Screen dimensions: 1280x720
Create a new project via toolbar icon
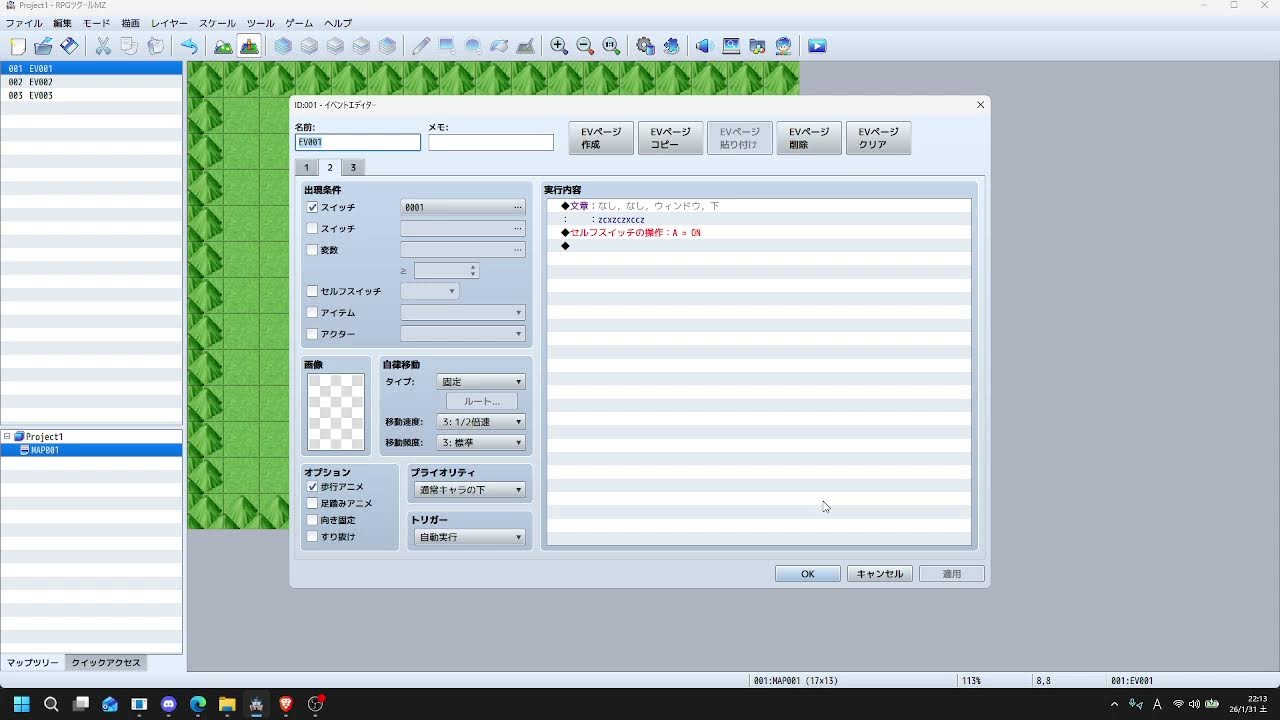click(x=17, y=46)
